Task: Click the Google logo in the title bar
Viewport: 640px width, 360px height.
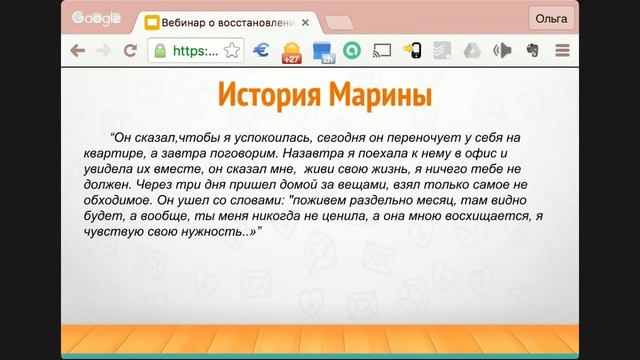Action: pos(96,18)
